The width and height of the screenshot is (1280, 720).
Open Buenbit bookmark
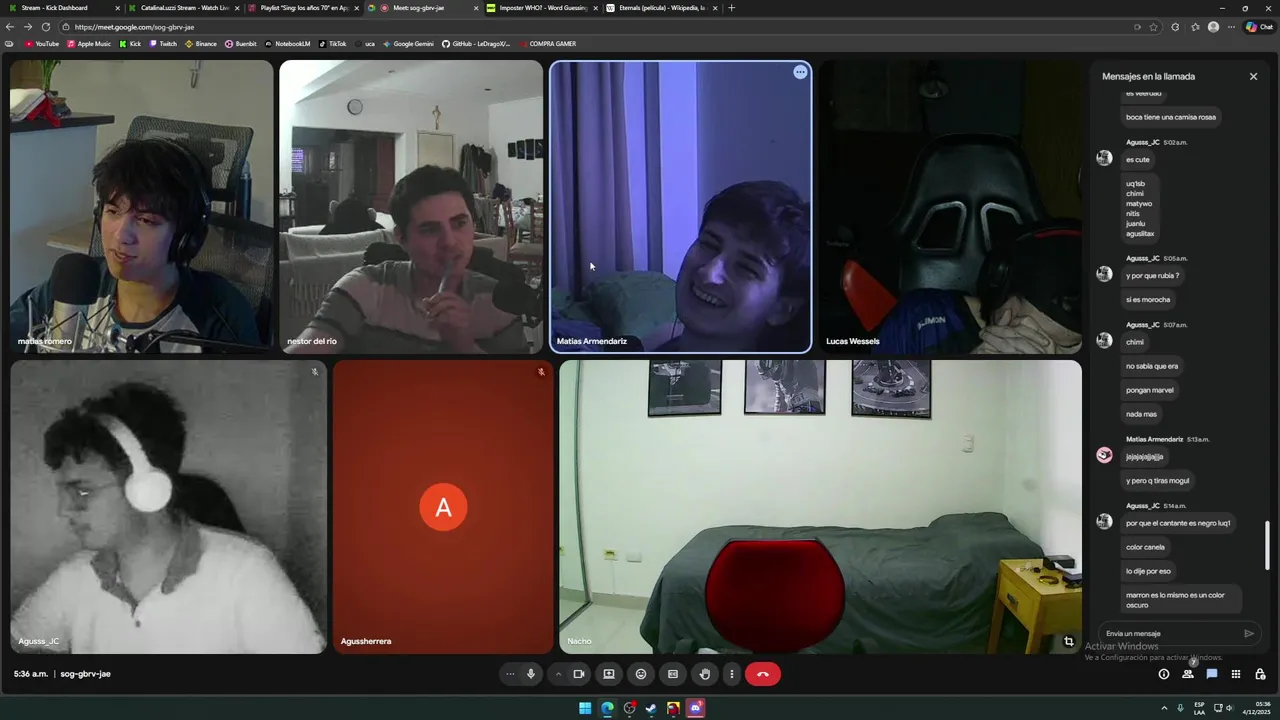[241, 44]
